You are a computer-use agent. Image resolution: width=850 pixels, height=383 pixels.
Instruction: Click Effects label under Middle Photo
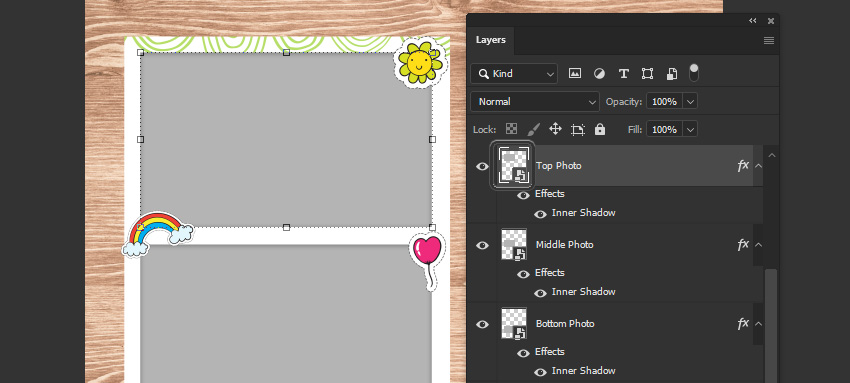(550, 273)
